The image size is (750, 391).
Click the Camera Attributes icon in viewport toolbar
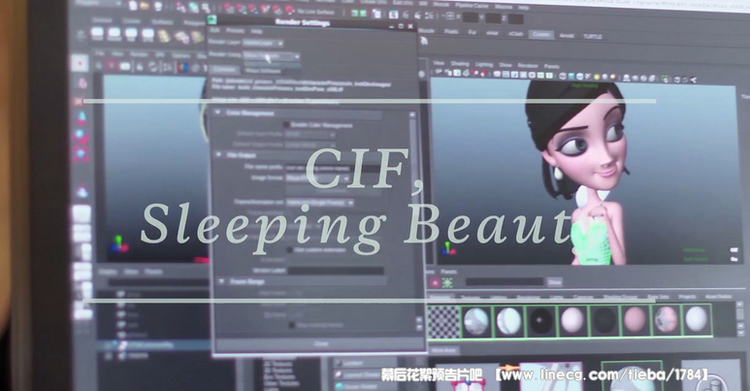449,73
